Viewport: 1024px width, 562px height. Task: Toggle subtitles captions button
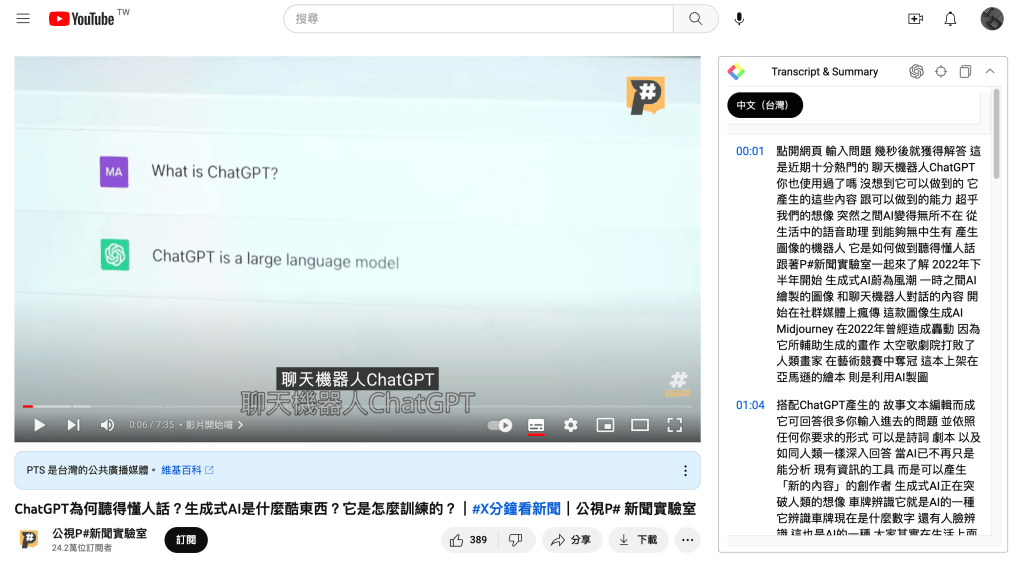pyautogui.click(x=536, y=426)
